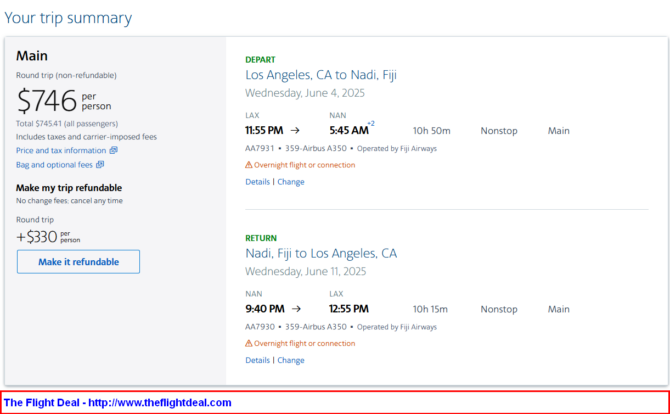
Task: Click the arrow icon after 9:40 PM departure
Action: click(x=297, y=309)
